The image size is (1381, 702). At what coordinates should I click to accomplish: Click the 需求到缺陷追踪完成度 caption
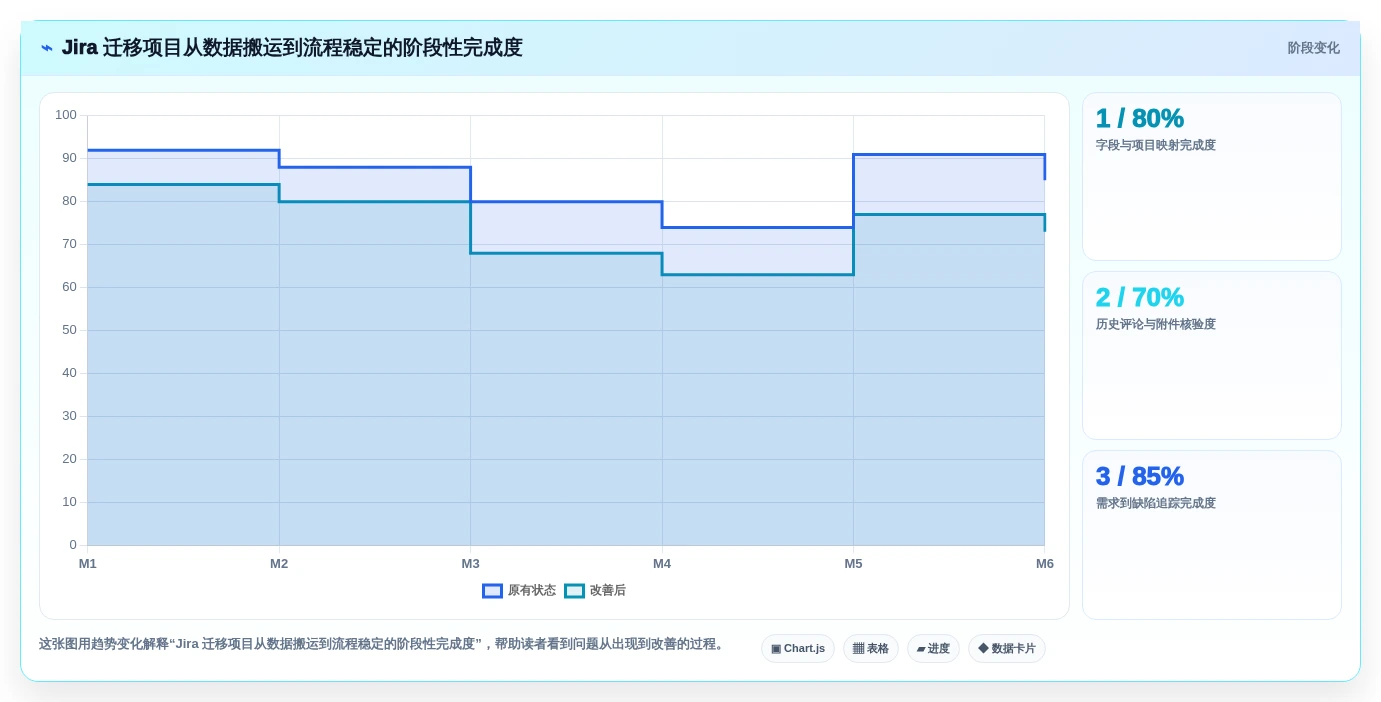click(1156, 503)
